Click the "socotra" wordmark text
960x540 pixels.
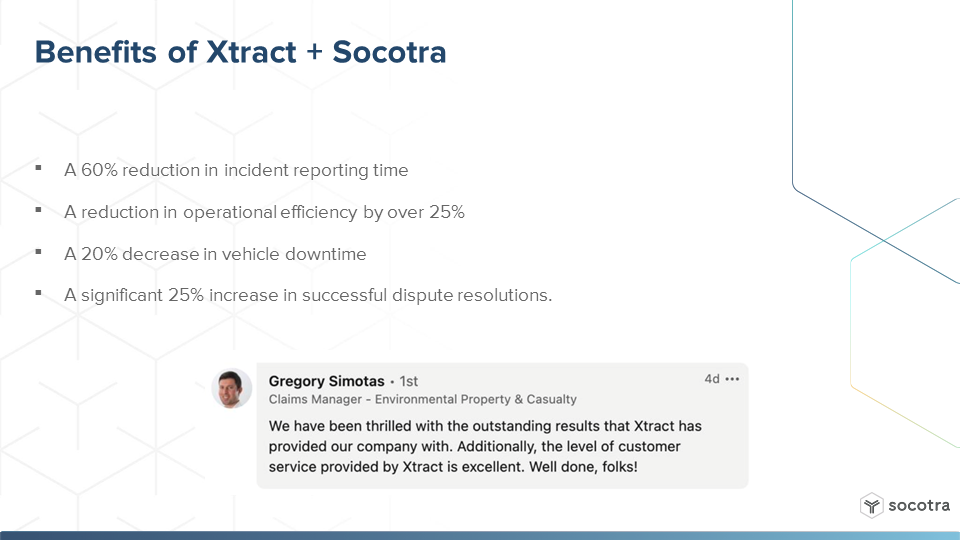click(x=919, y=505)
